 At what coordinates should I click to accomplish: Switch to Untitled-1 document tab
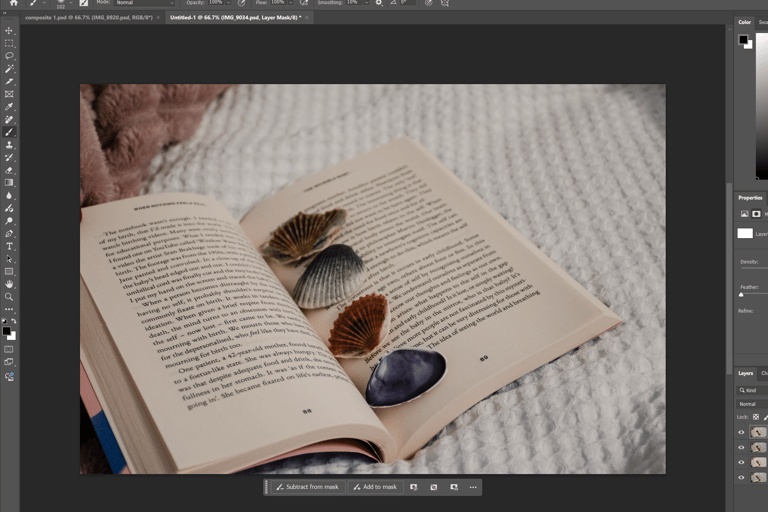(x=235, y=18)
